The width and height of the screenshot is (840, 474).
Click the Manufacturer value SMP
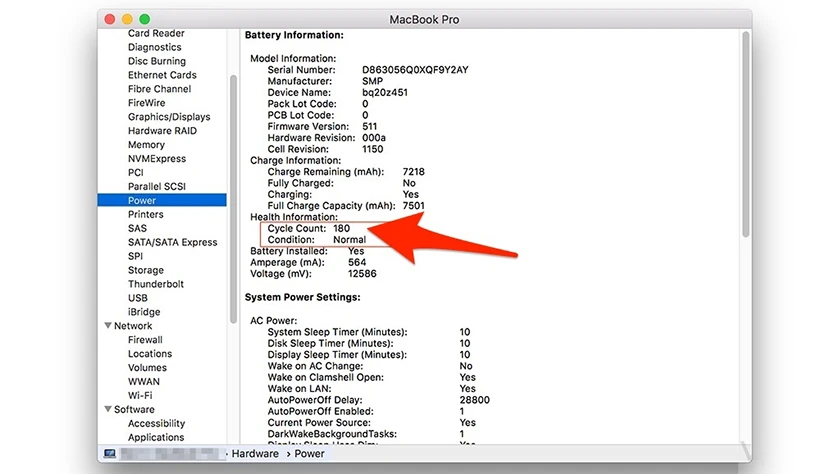coord(372,81)
